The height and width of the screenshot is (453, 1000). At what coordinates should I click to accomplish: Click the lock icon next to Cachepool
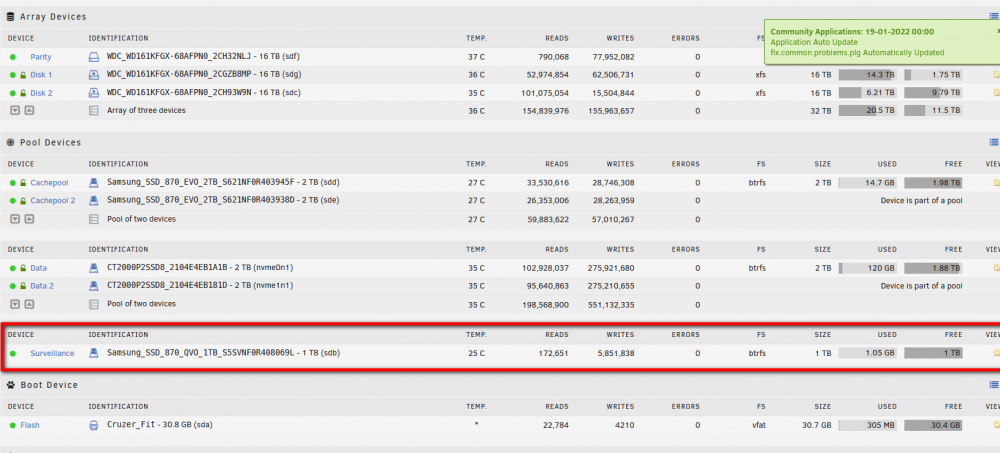coord(23,182)
